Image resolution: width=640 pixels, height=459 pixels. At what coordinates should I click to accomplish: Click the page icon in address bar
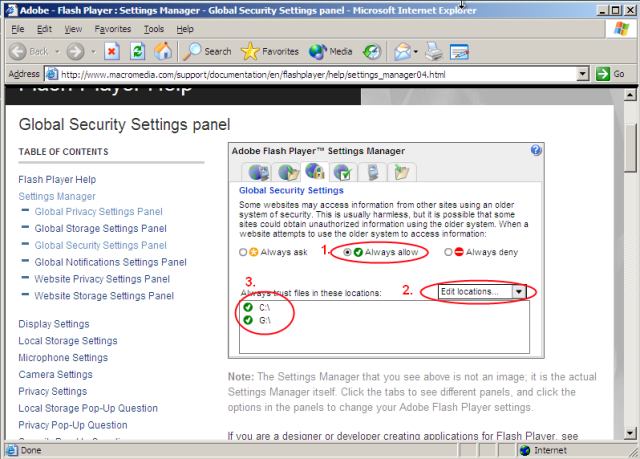coord(52,74)
